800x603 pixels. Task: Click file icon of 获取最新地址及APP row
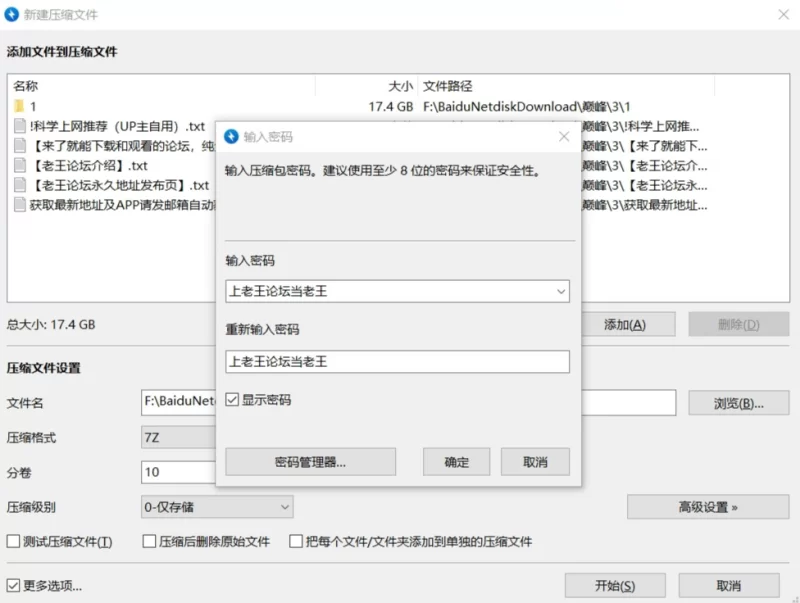20,205
